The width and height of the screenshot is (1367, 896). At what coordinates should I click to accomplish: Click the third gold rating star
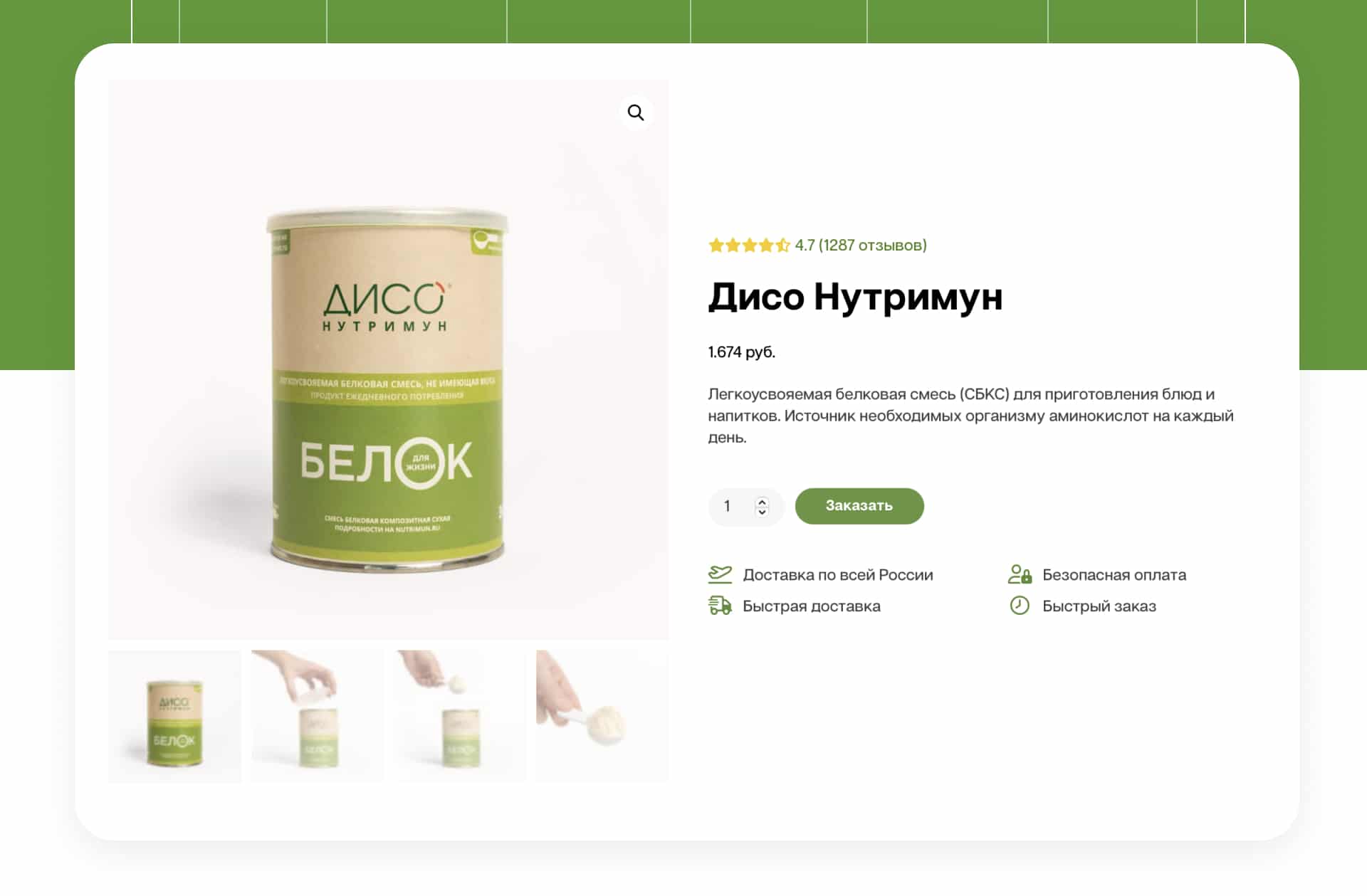[x=750, y=246]
